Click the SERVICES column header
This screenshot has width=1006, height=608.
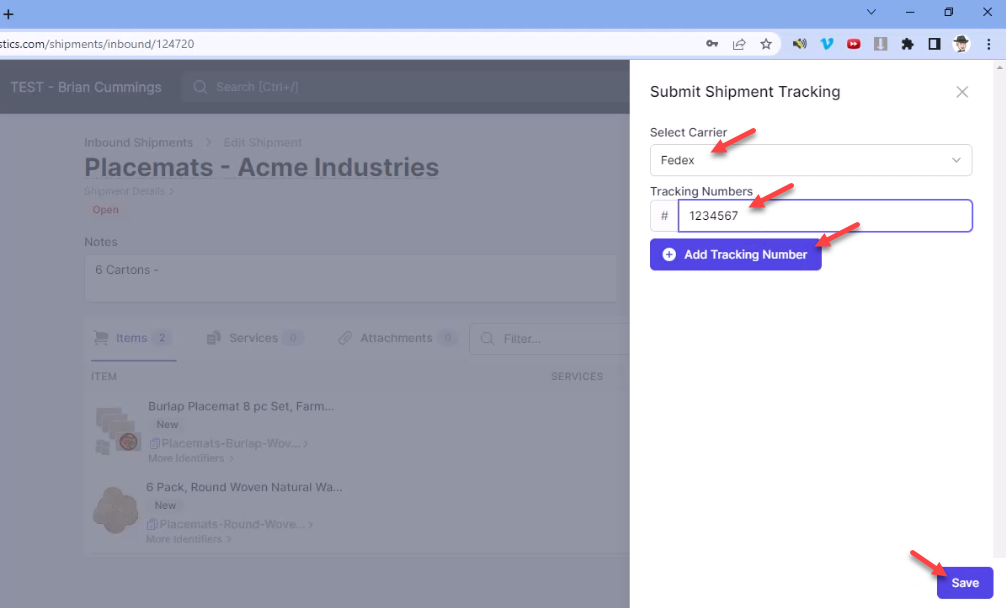(577, 376)
